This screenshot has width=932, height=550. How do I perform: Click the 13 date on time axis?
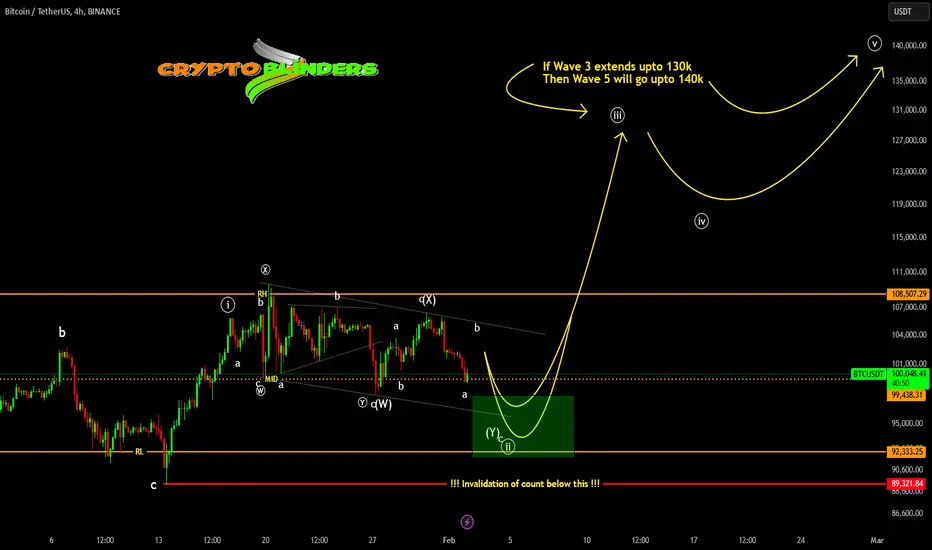coord(158,540)
